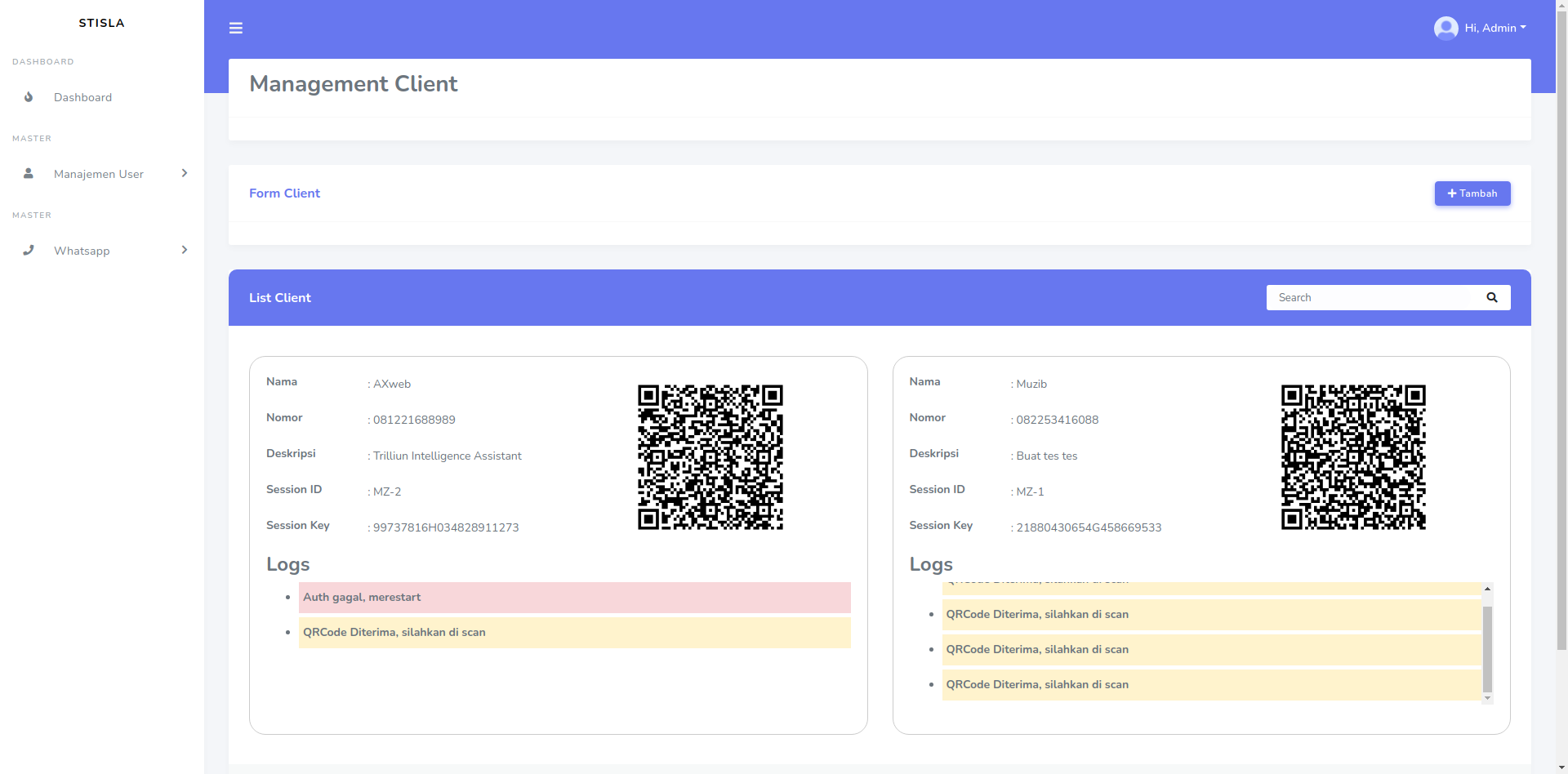1568x774 pixels.
Task: Click the Dashboard fire icon in sidebar
Action: tap(29, 97)
